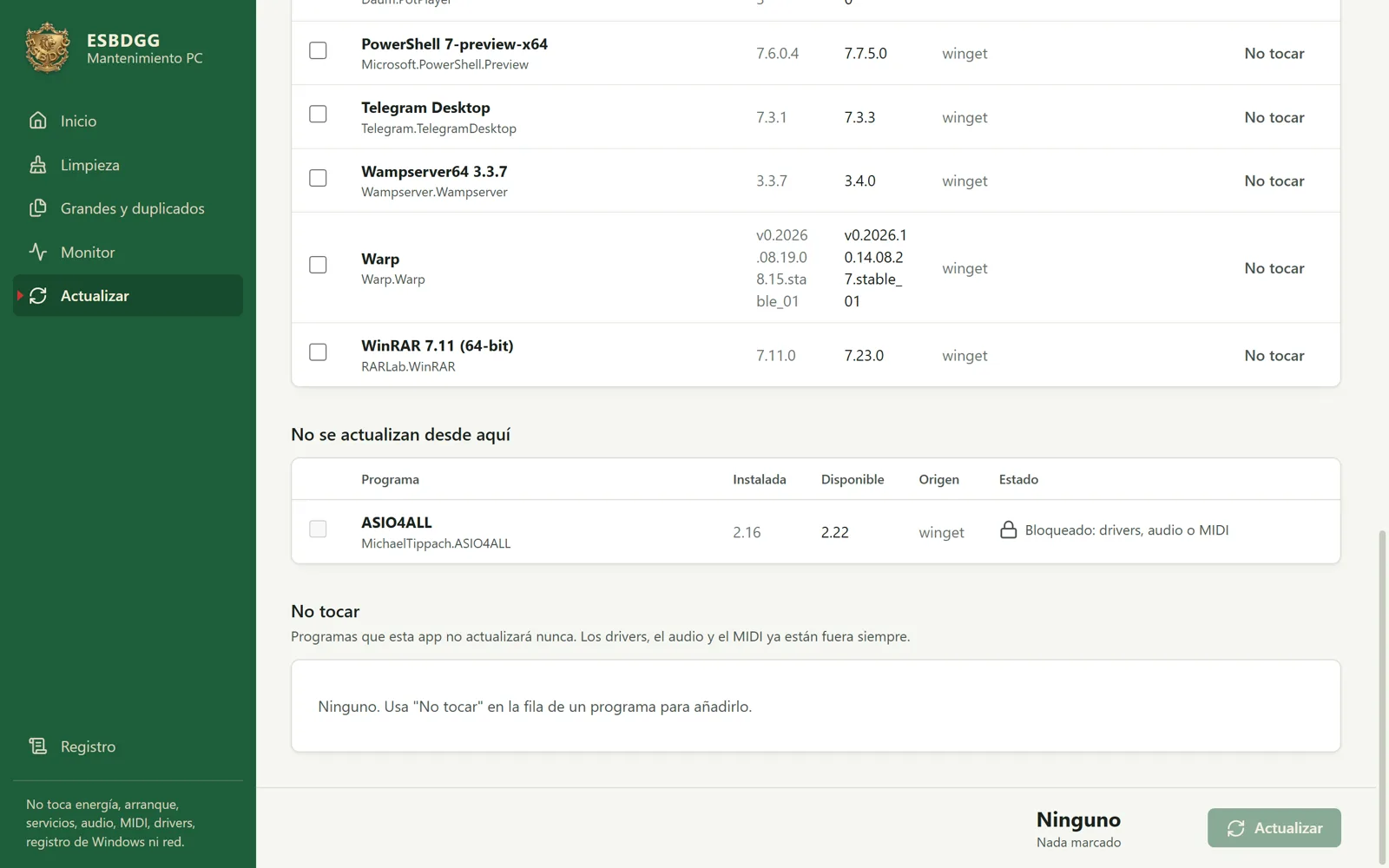Screen dimensions: 1389x868
Task: Click the Actualizar refresh icon in the sidebar
Action: 38,296
